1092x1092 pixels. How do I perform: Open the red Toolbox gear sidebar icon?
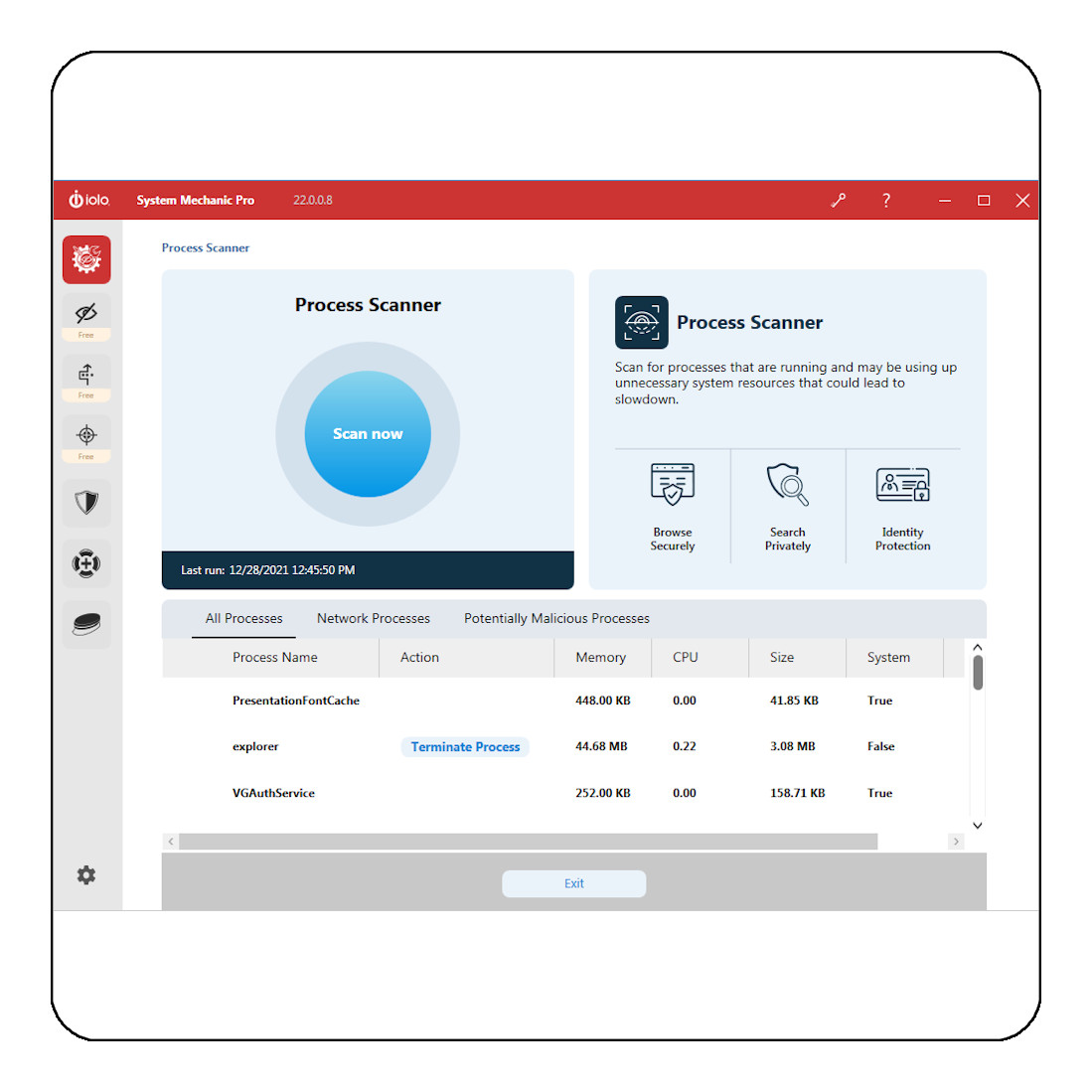pos(86,259)
